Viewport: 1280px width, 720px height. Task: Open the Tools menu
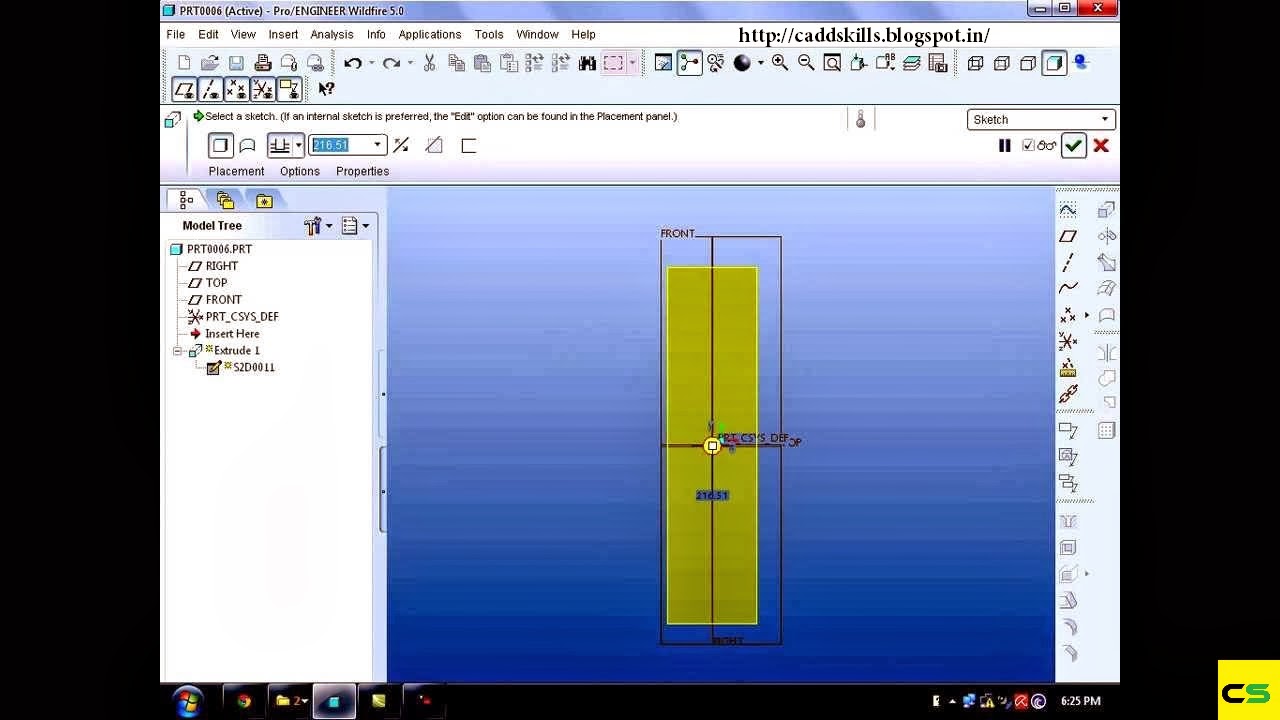[x=488, y=34]
